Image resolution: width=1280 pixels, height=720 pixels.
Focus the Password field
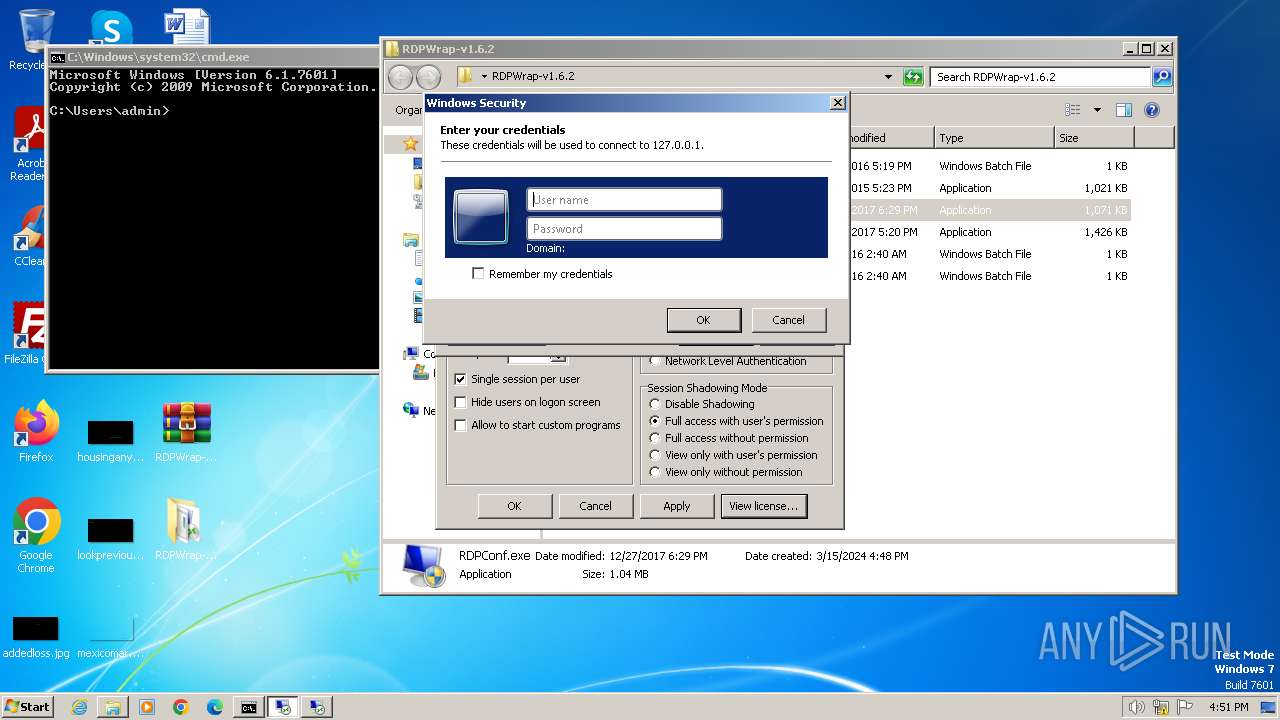pos(624,229)
